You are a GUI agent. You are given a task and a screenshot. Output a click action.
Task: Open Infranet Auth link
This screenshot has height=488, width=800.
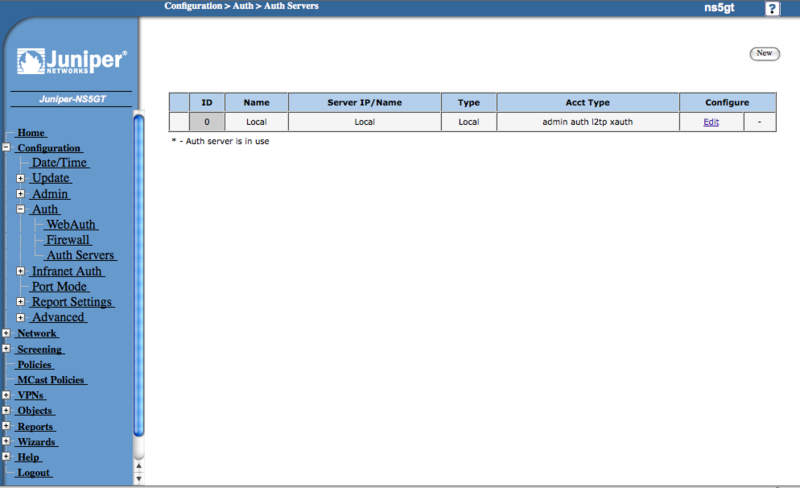click(x=67, y=272)
